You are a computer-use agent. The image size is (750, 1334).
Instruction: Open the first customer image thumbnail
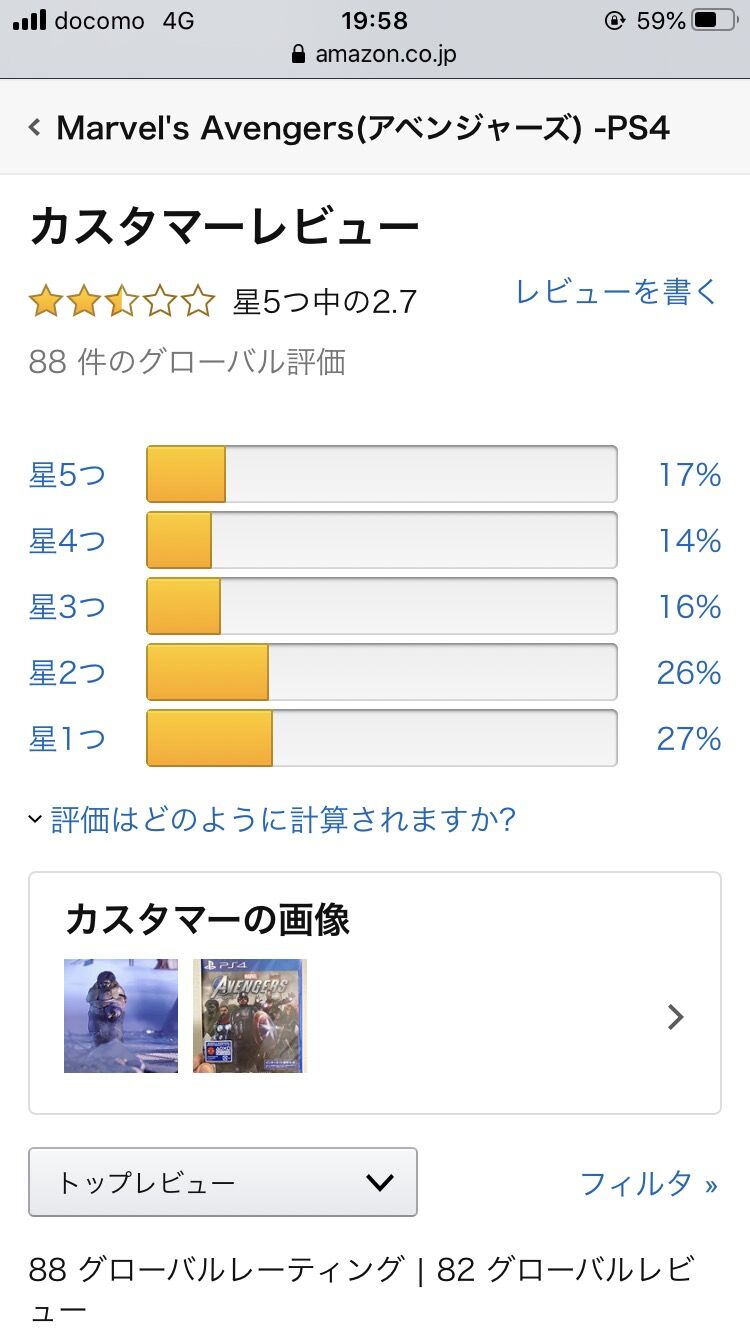(x=121, y=1016)
